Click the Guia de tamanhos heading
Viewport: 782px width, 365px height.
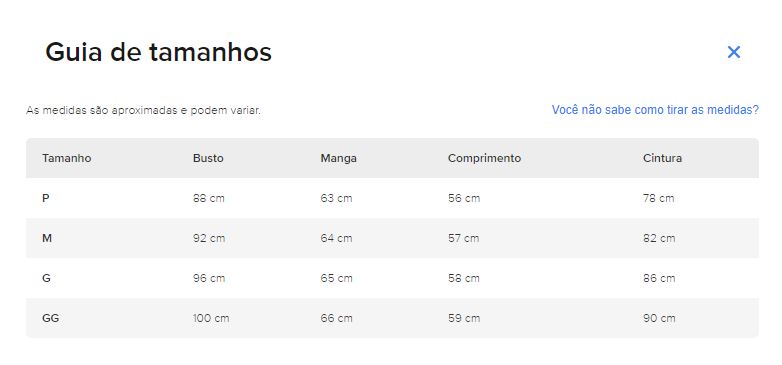tap(159, 52)
